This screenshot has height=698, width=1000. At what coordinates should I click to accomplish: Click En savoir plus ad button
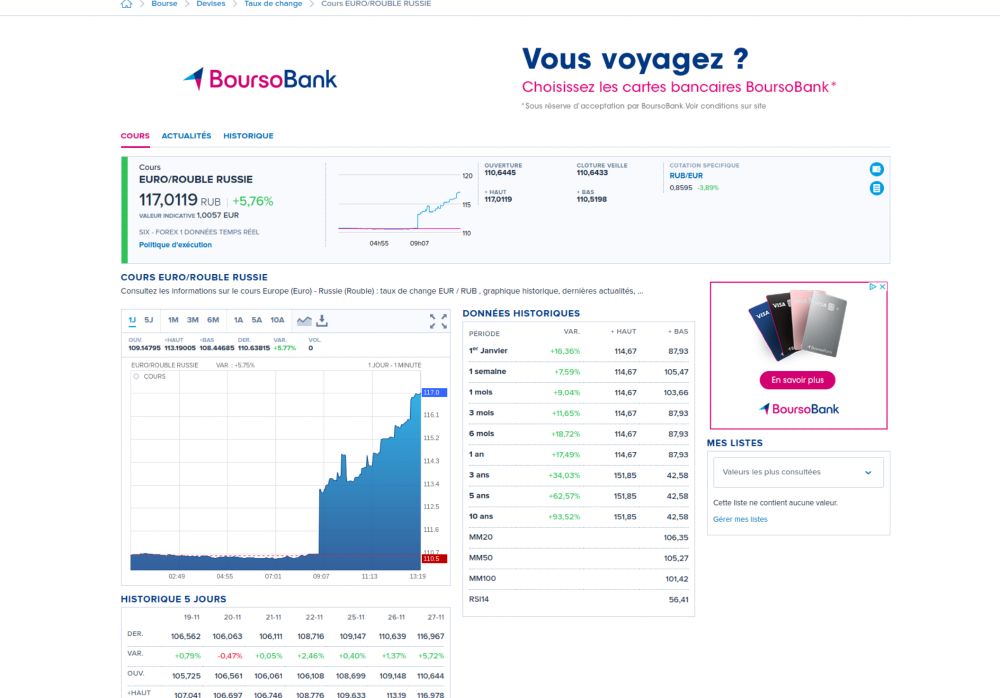point(797,380)
